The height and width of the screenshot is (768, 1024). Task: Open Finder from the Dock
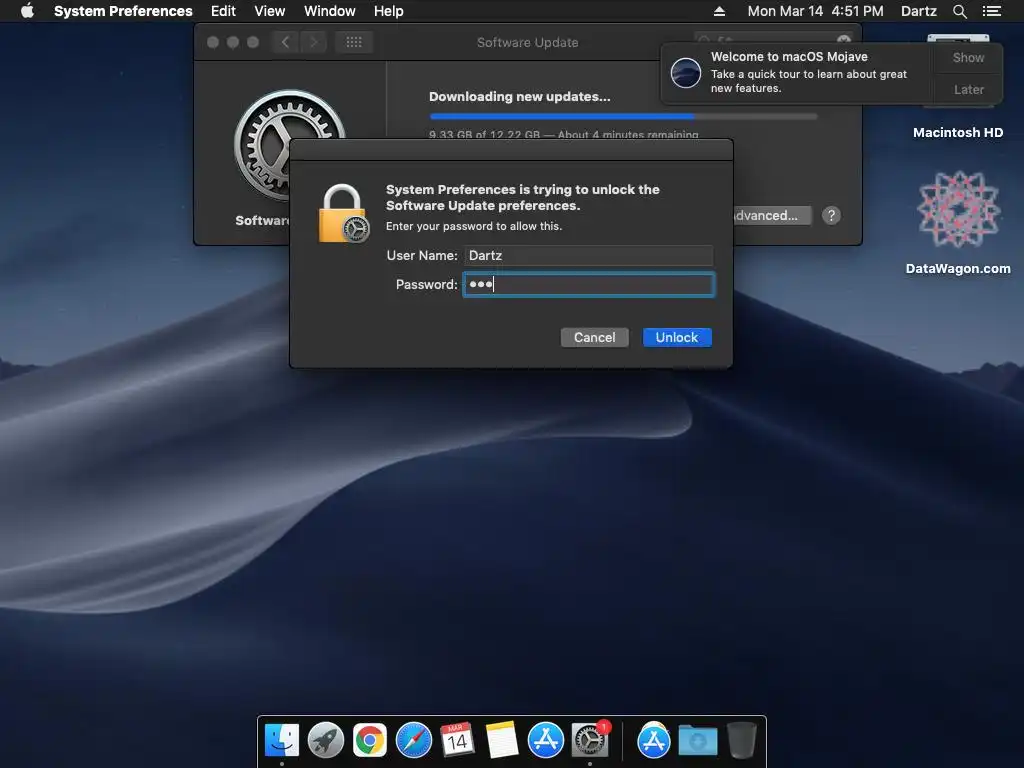[282, 741]
